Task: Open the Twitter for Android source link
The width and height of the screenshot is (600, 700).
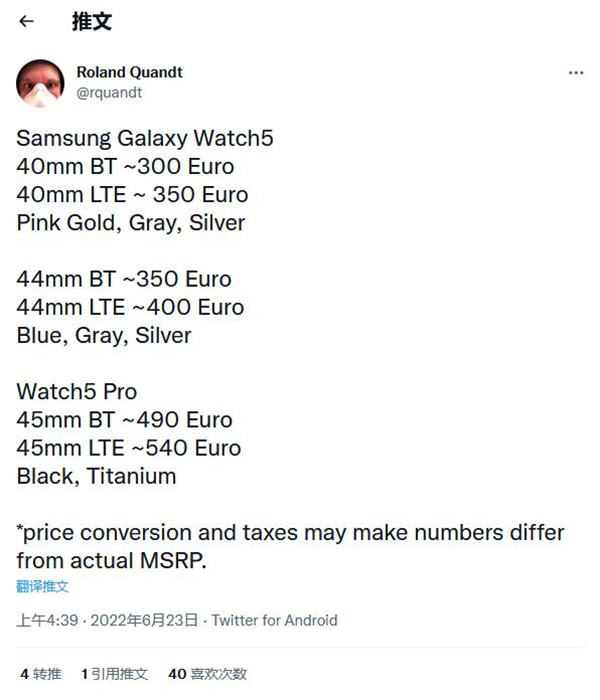Action: coord(274,620)
